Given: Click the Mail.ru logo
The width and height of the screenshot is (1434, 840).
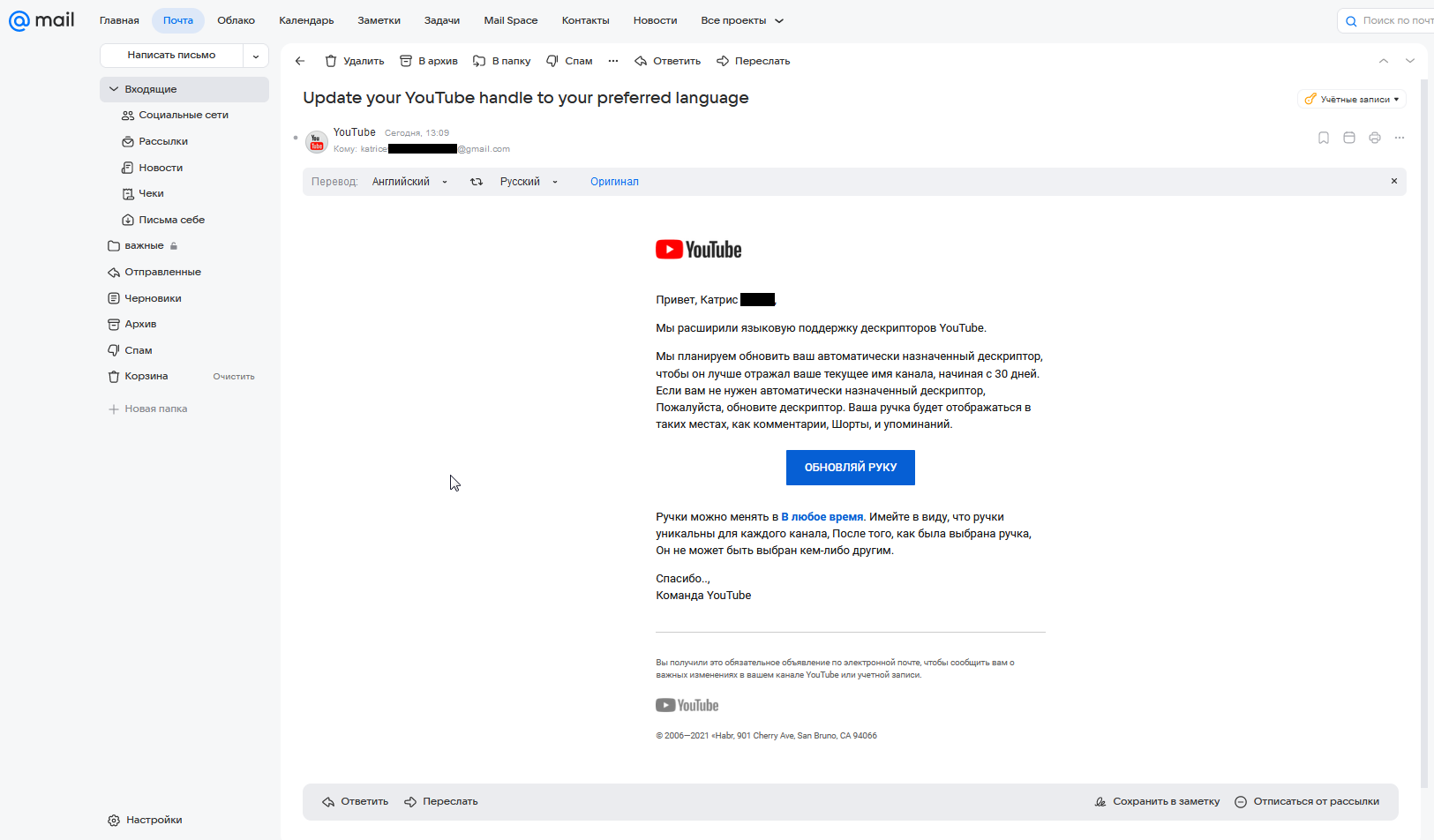Looking at the screenshot, I should [41, 20].
